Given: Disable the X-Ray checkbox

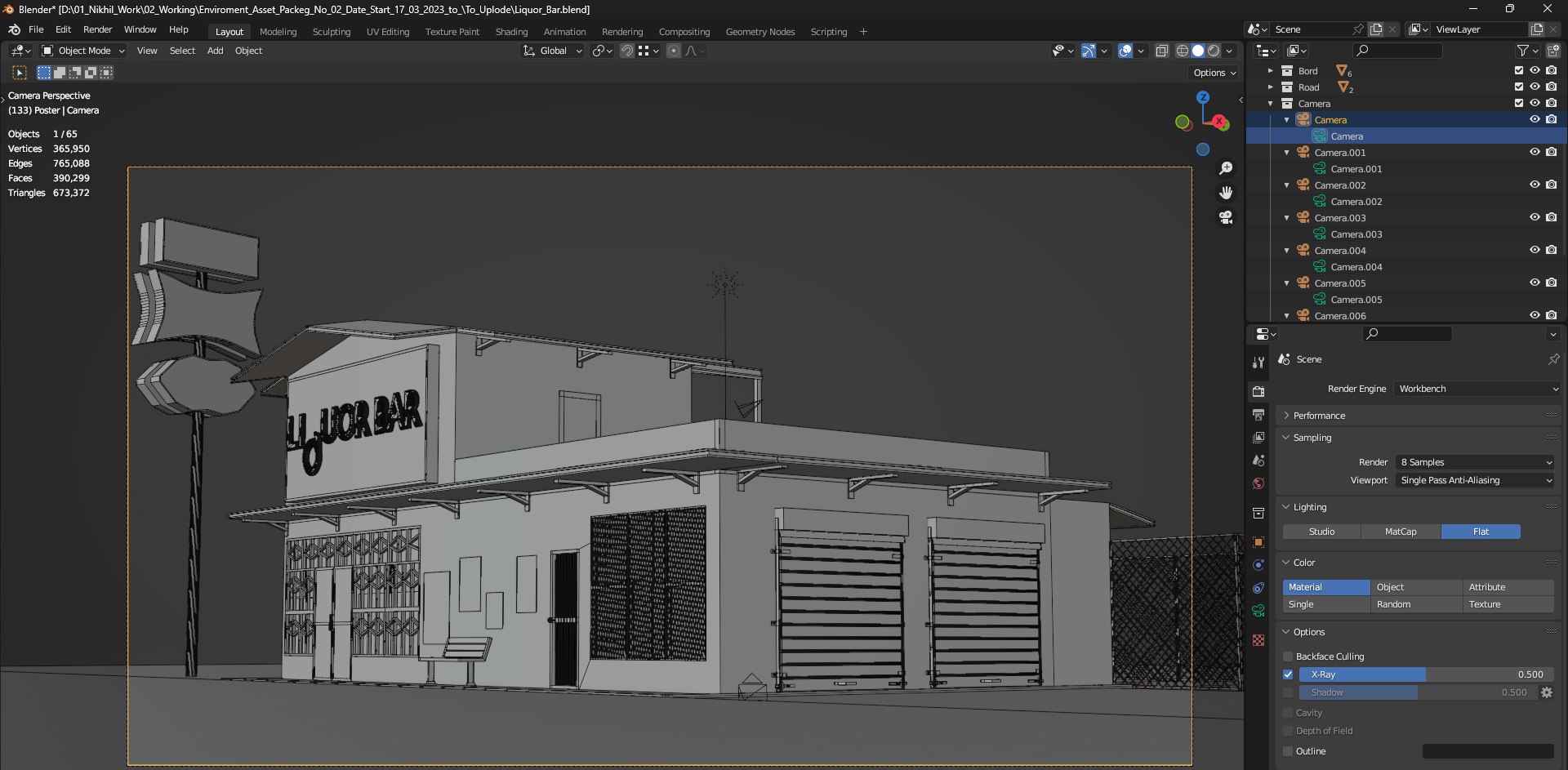Looking at the screenshot, I should (1288, 674).
